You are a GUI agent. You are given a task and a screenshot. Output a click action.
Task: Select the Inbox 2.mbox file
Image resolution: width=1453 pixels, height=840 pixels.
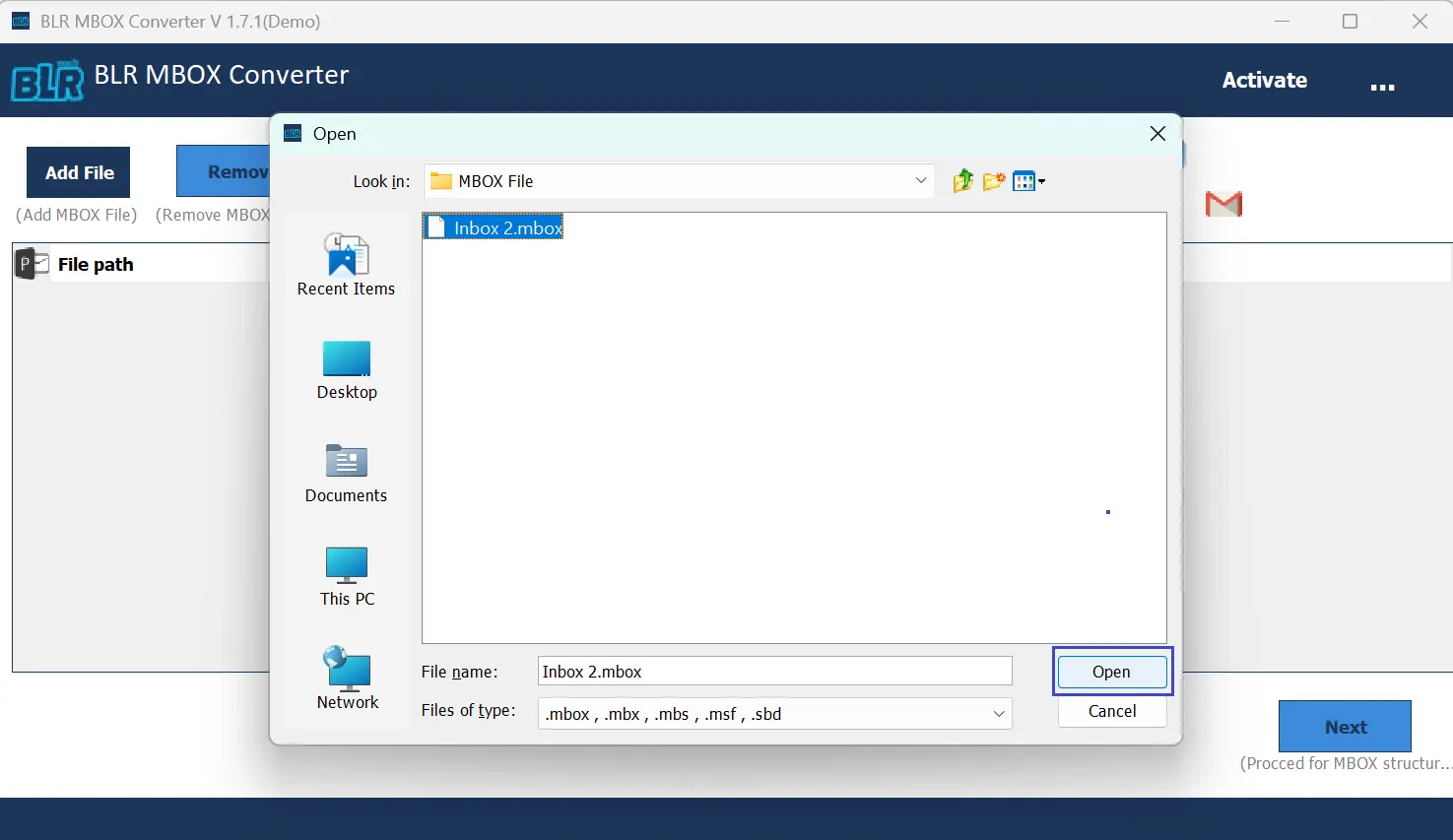point(506,228)
